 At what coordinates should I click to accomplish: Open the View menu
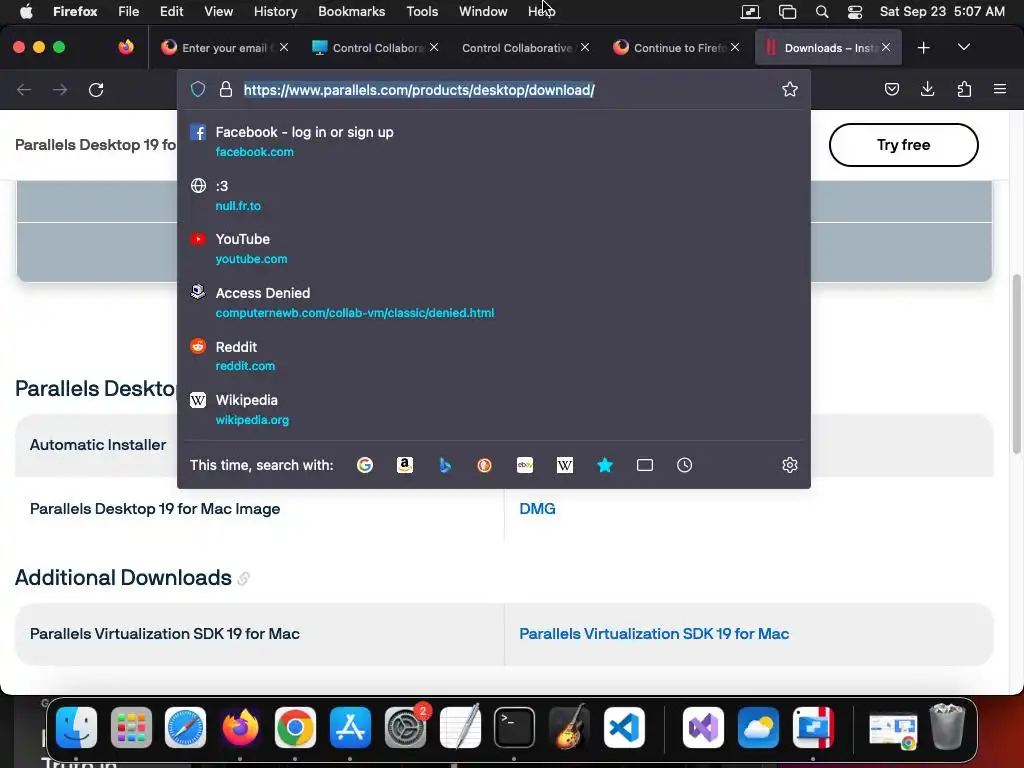point(218,11)
